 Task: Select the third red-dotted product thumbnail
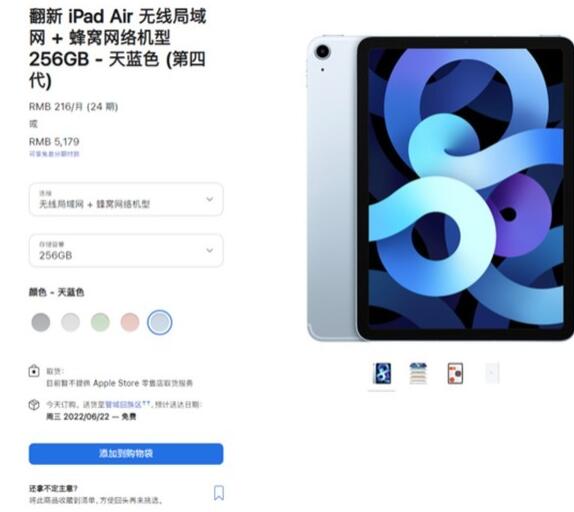[455, 373]
